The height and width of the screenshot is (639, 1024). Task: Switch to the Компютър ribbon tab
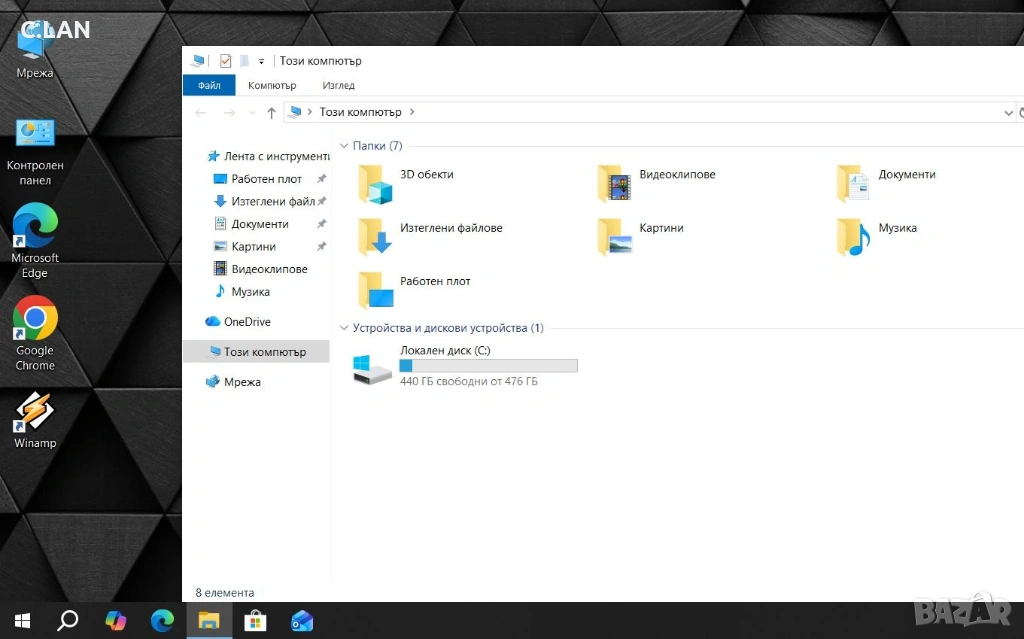(x=272, y=86)
